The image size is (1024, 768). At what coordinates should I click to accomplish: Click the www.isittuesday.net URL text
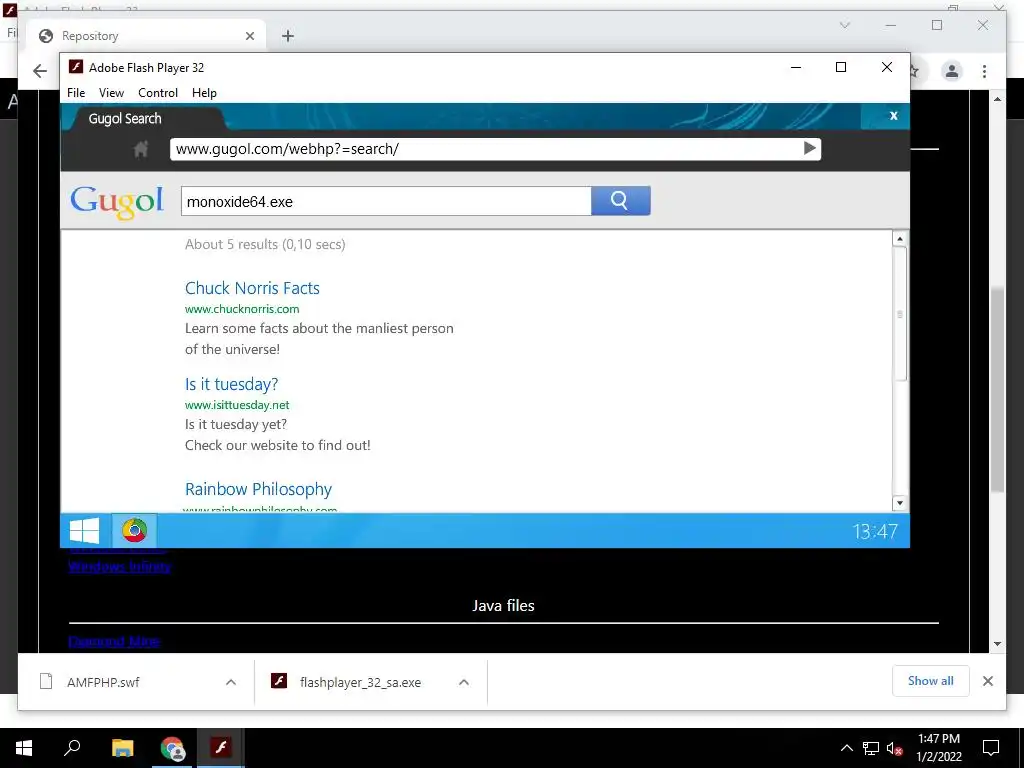(x=237, y=405)
